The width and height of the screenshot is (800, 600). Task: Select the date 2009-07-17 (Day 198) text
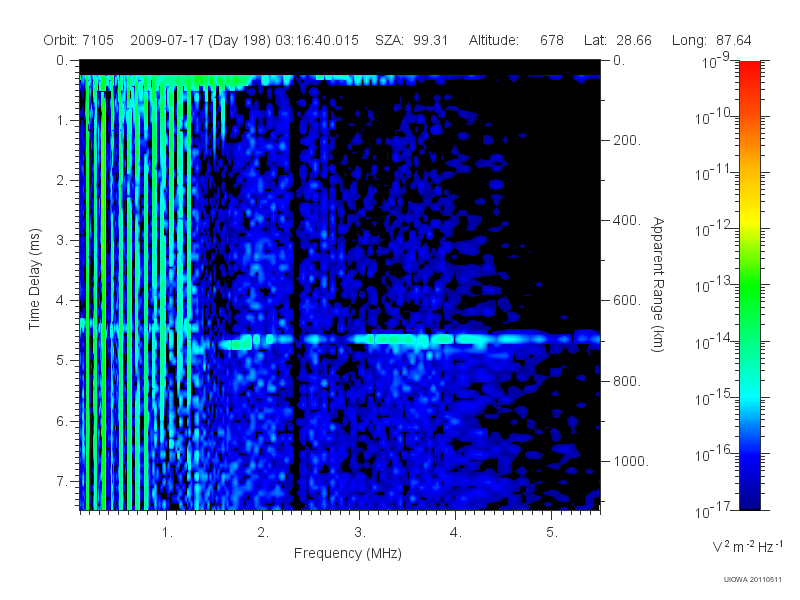tap(200, 40)
